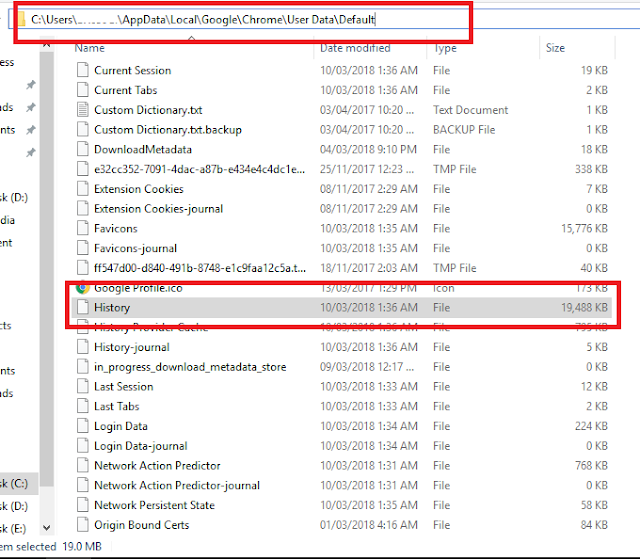
Task: Click the navigation pane scrollbar down arrow
Action: [47, 528]
